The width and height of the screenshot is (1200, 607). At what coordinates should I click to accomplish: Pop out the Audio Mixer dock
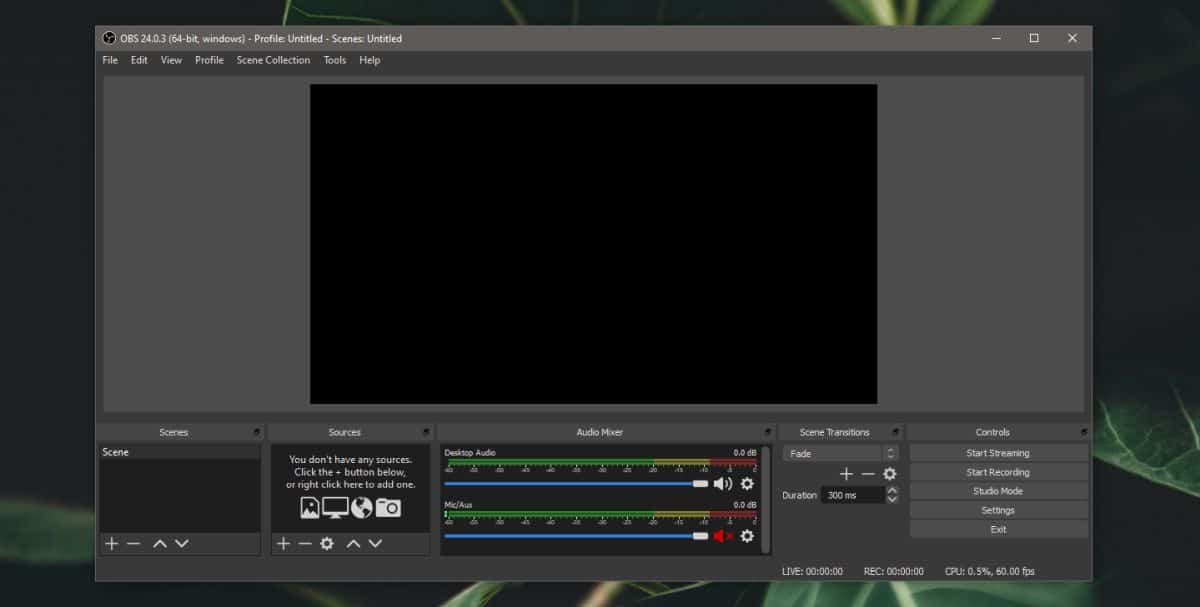(x=768, y=432)
